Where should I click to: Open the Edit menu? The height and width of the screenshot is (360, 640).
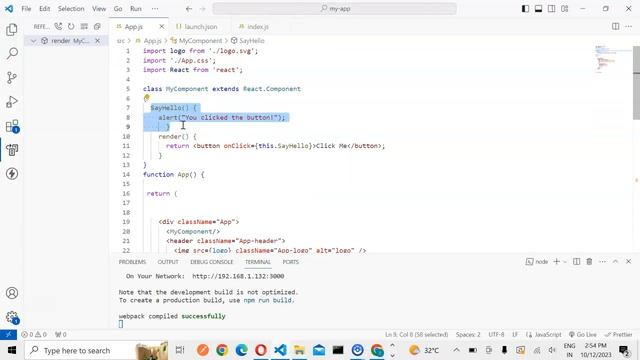pos(44,9)
